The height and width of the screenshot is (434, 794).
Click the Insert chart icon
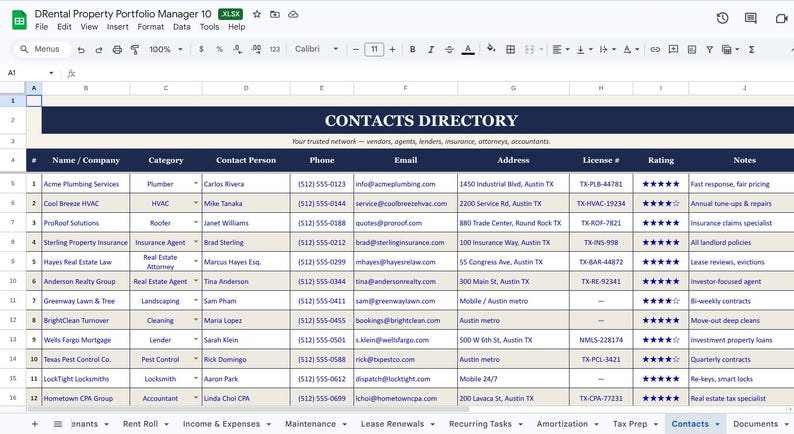[692, 50]
